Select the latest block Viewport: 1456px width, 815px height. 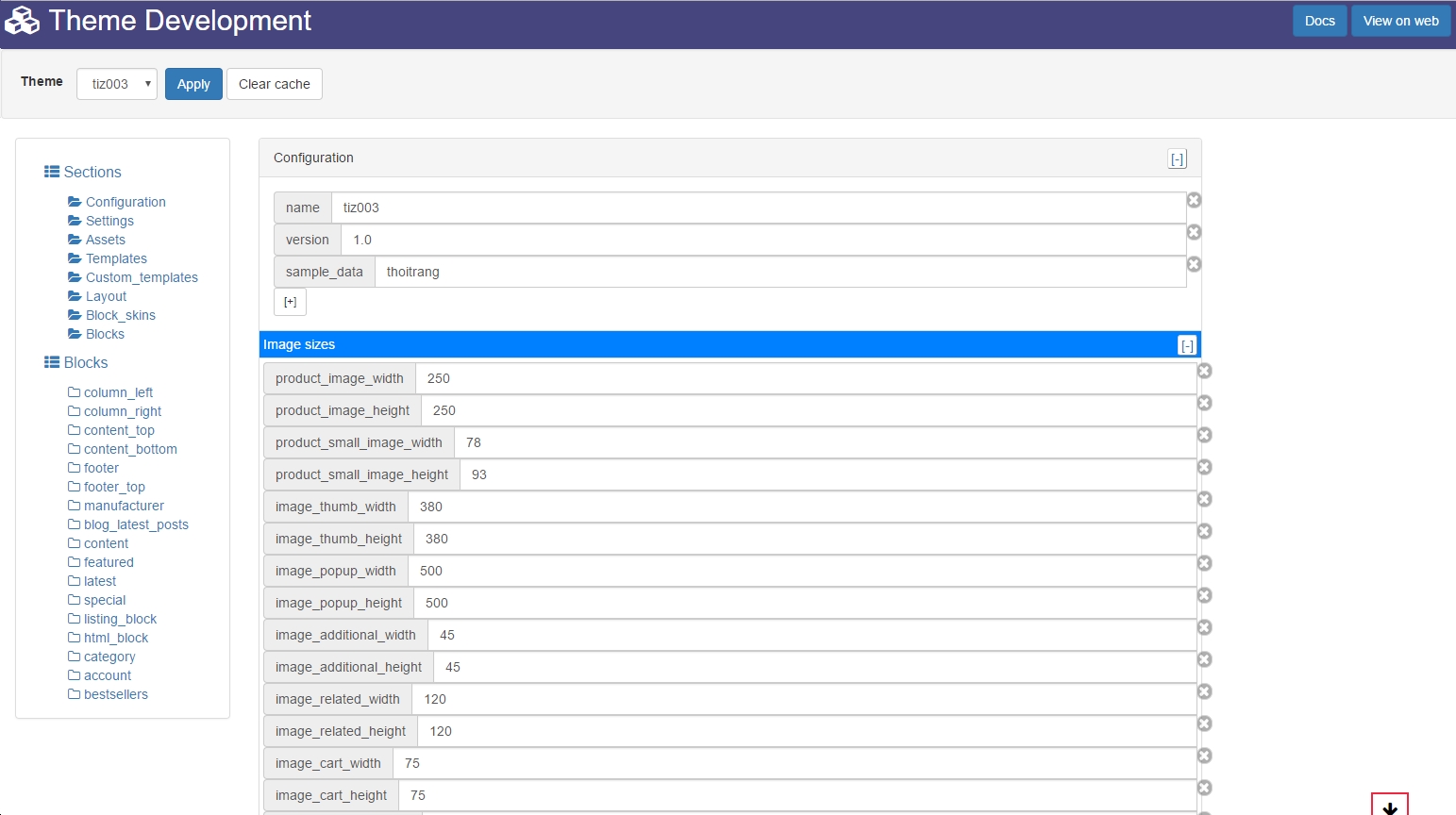click(x=92, y=581)
